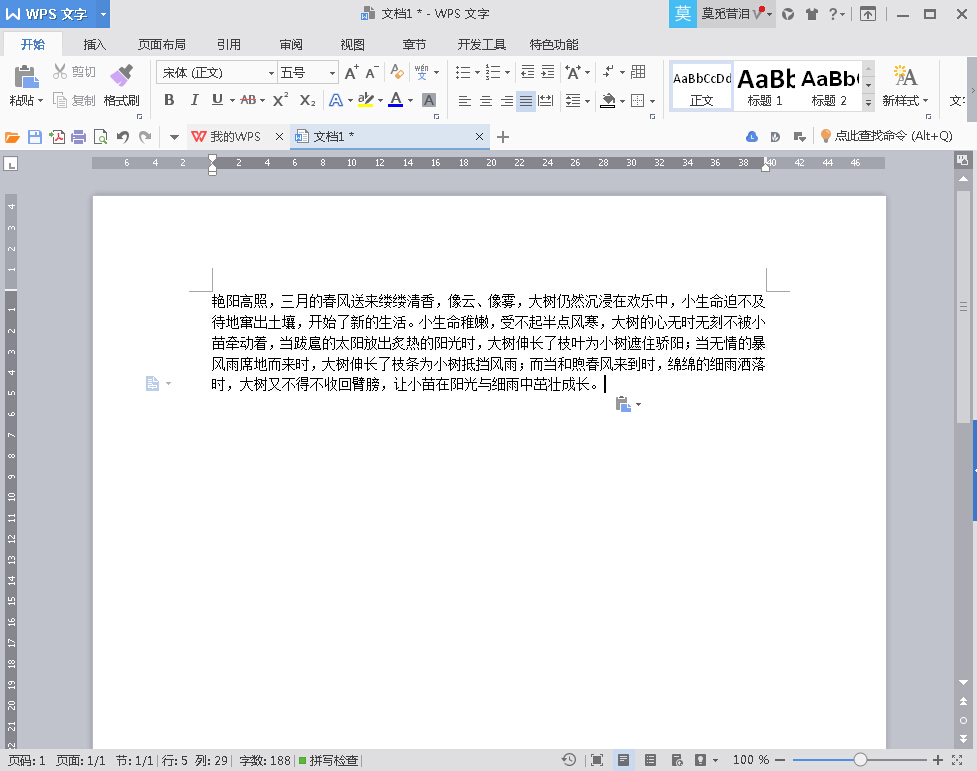Expand the font size dropdown 五号
The width and height of the screenshot is (977, 771).
(333, 73)
